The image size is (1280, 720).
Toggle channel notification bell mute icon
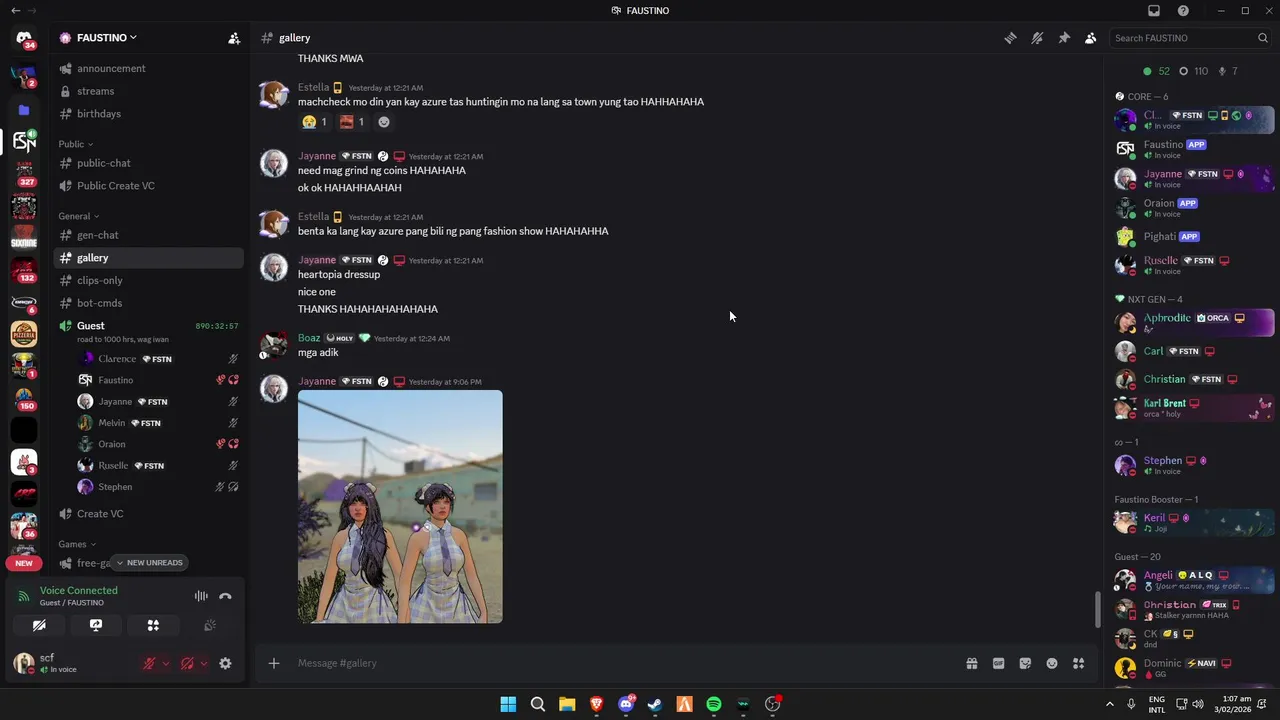pos(1037,38)
